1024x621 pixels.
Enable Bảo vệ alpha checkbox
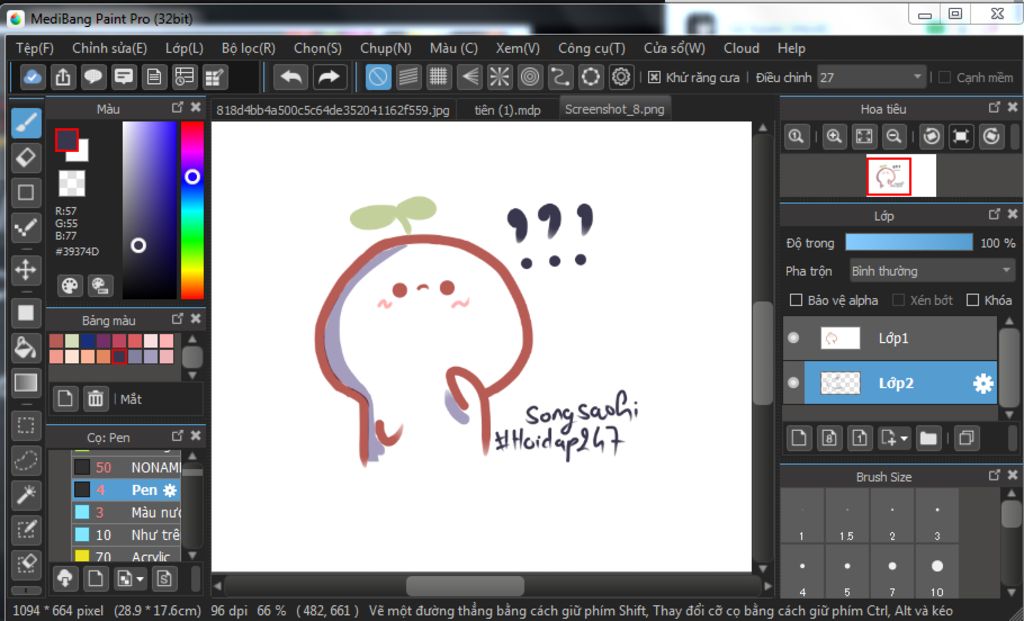pos(795,300)
